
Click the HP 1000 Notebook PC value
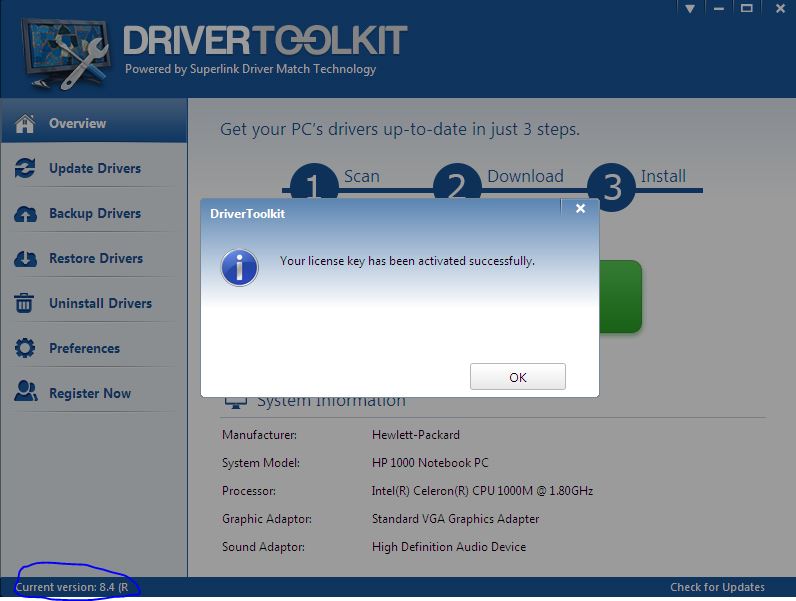tap(430, 462)
